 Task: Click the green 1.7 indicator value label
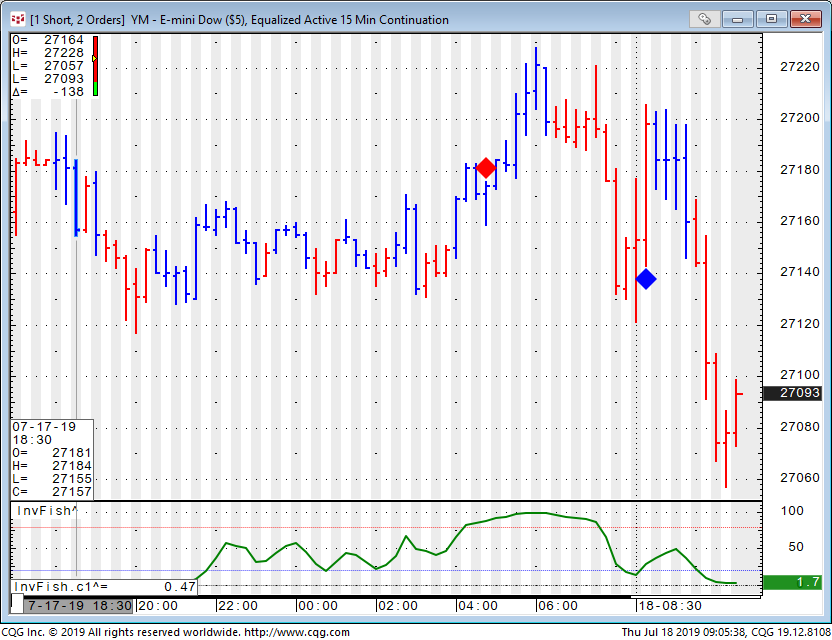(792, 582)
